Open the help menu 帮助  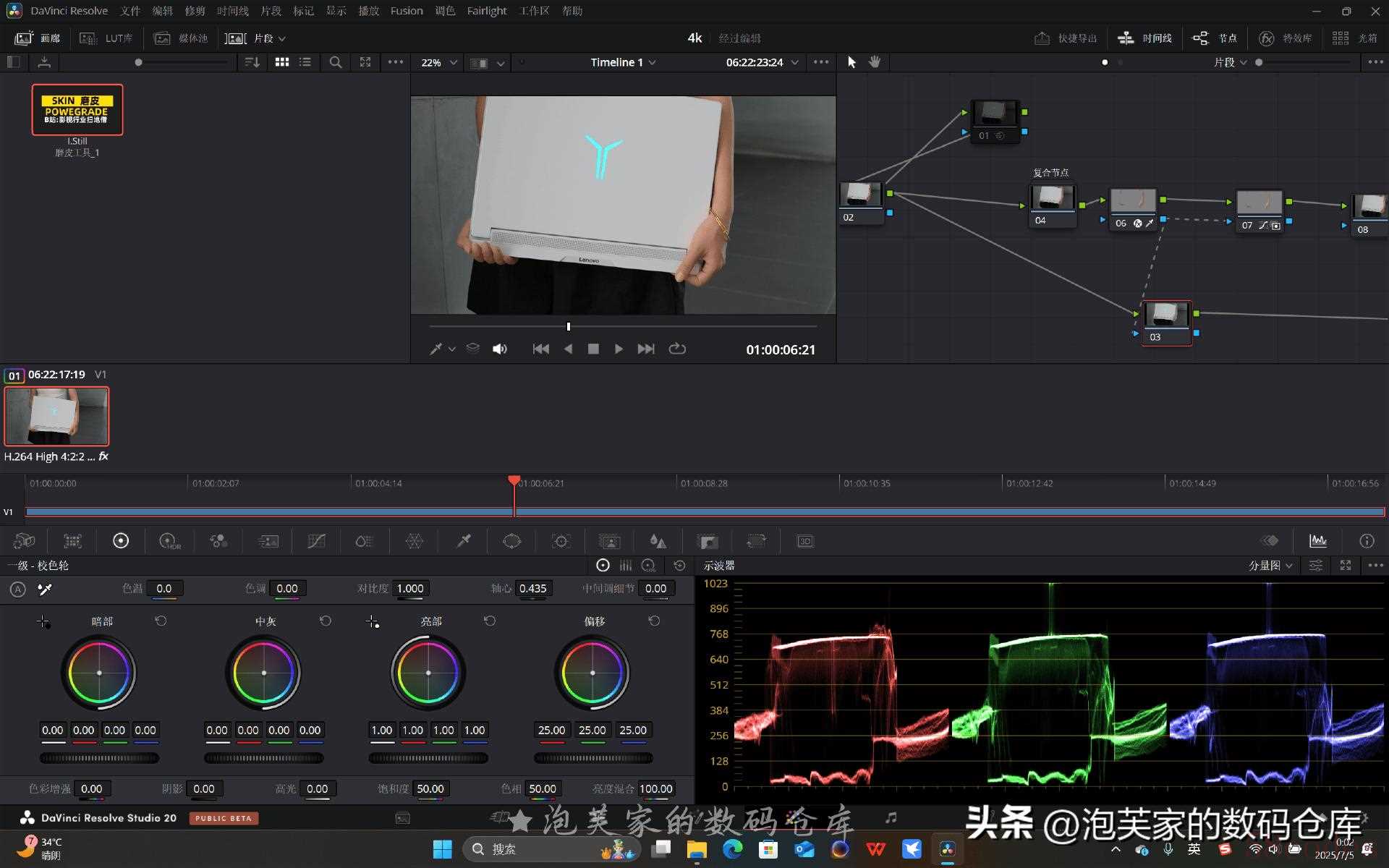572,11
